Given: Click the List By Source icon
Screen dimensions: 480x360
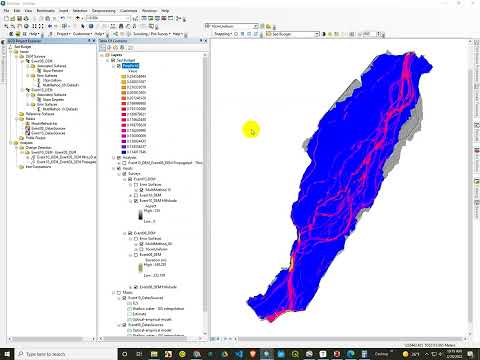Looking at the screenshot, I should [x=109, y=48].
